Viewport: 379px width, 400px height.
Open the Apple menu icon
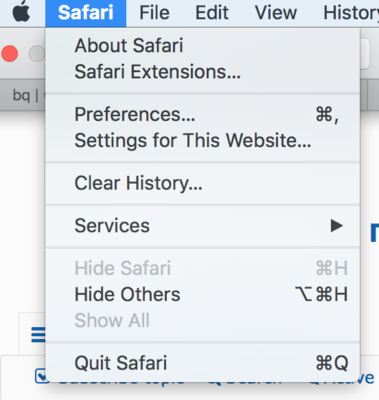click(21, 12)
